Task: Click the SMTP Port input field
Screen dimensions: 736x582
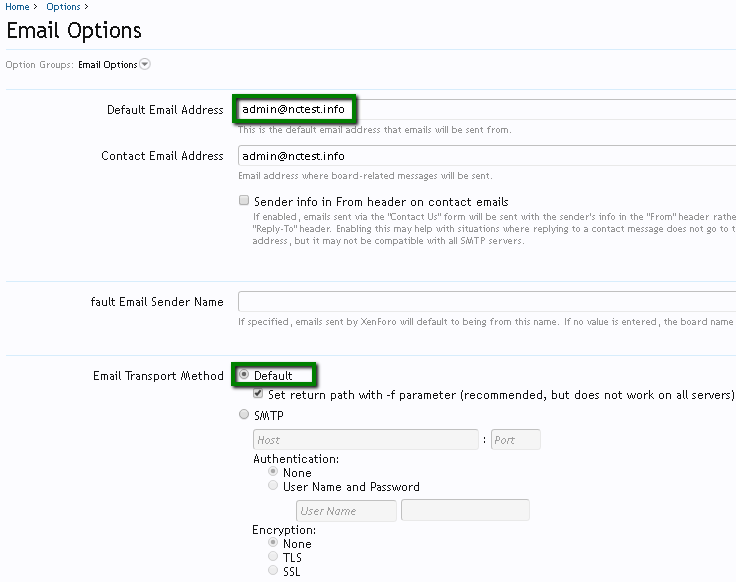Action: pyautogui.click(x=515, y=440)
